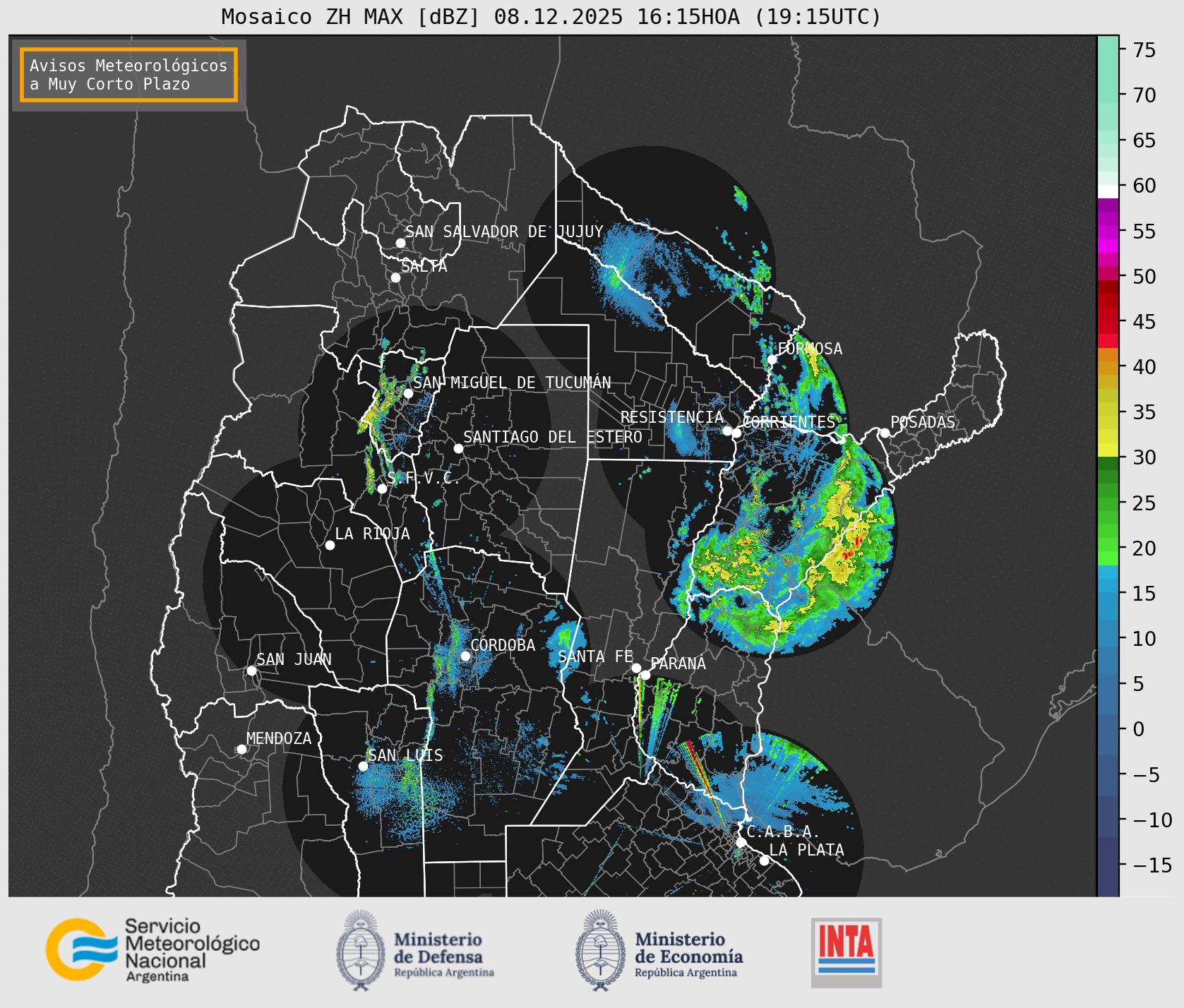
Task: Click the SAN LUIS text label
Action: tap(405, 755)
